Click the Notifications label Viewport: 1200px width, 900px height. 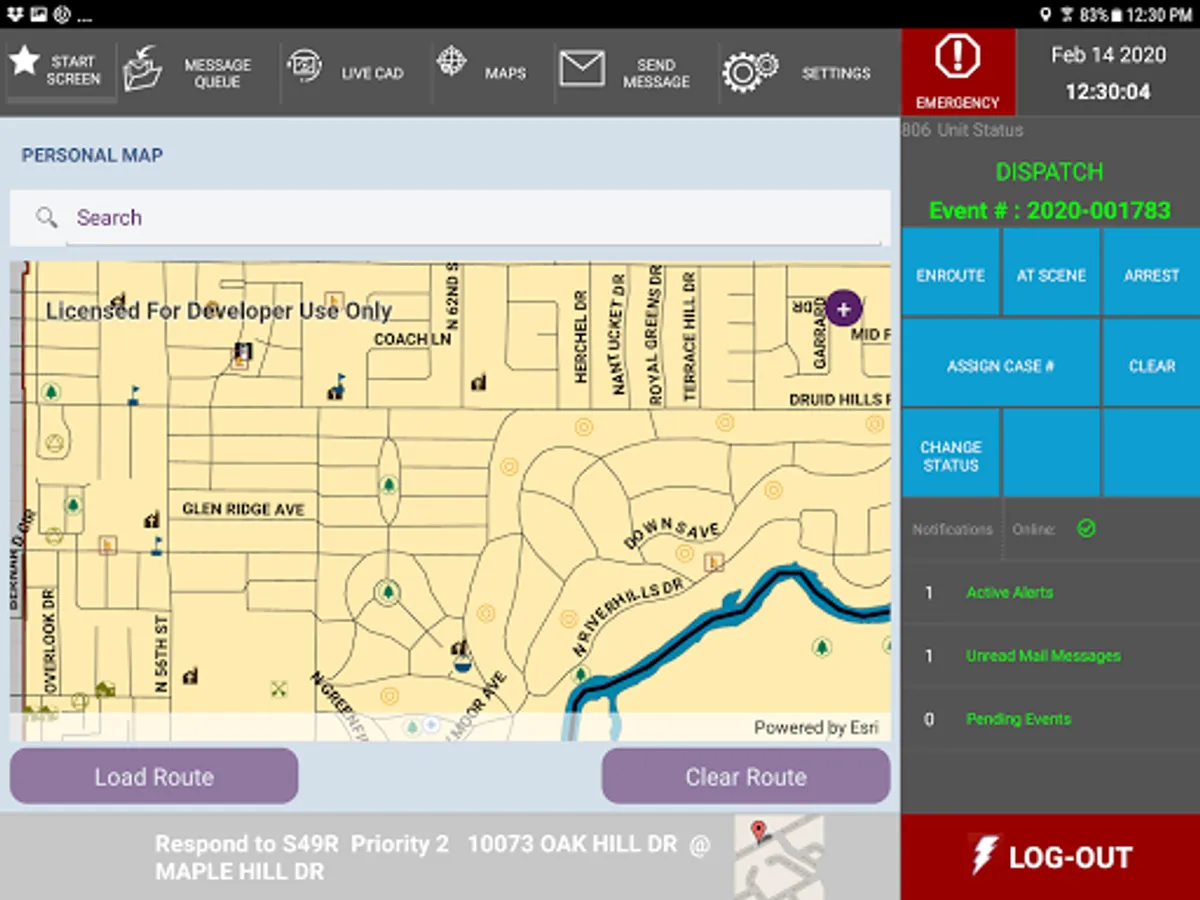point(952,529)
